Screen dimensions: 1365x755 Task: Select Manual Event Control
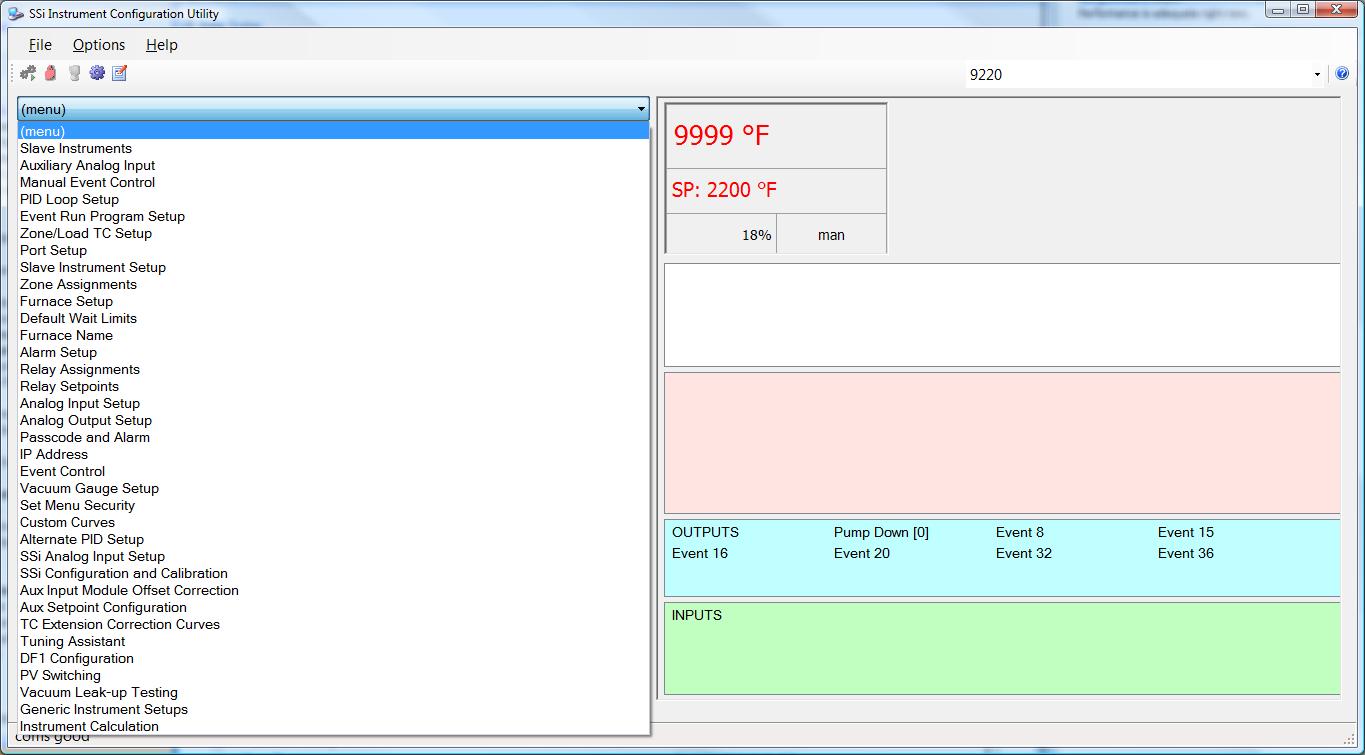(333, 182)
